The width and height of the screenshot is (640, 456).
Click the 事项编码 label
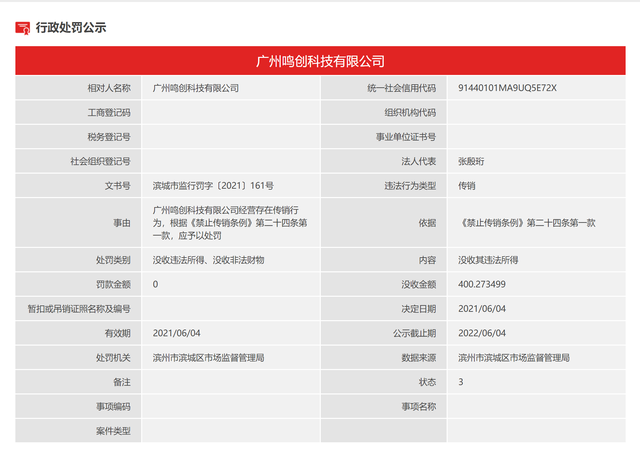click(113, 407)
